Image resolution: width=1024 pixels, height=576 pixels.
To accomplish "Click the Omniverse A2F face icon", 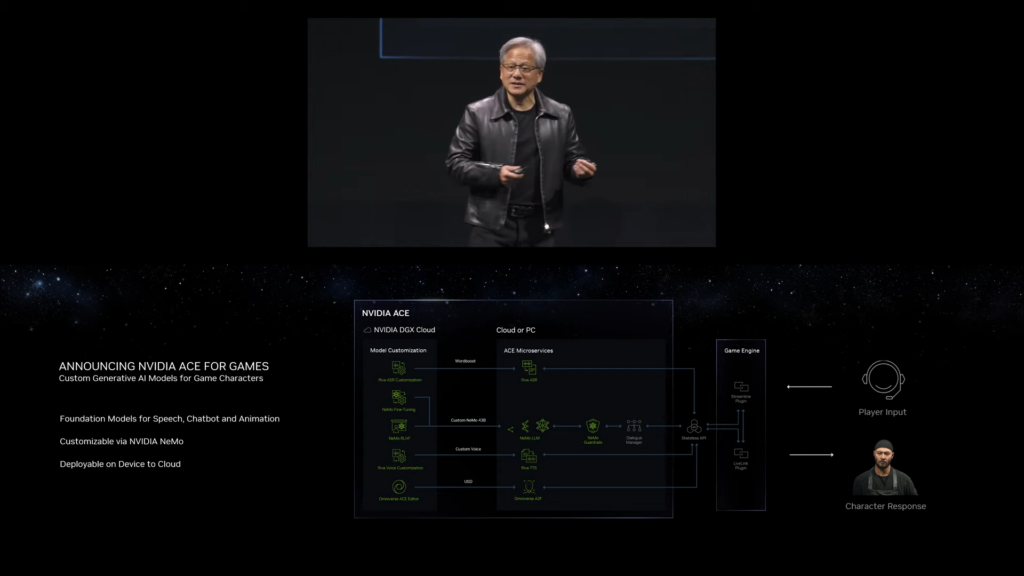I will coord(528,486).
